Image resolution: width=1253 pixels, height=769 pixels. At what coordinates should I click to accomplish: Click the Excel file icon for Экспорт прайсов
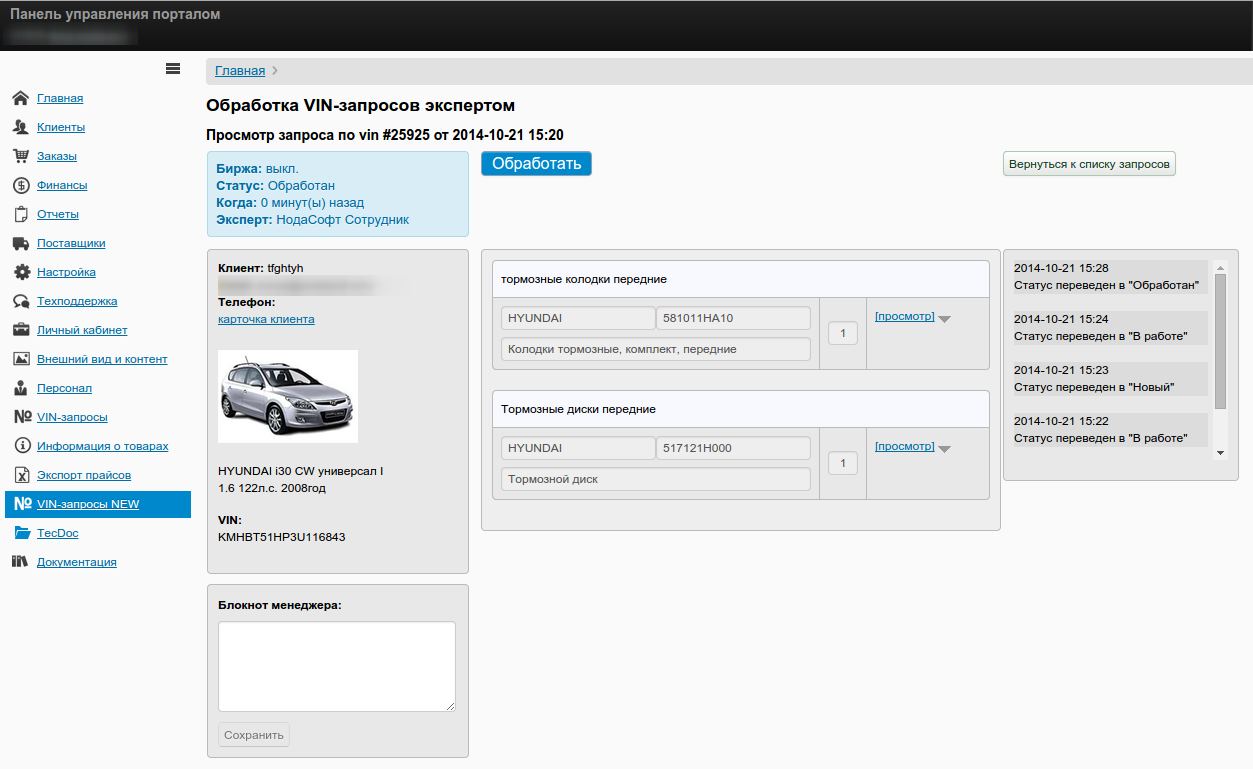point(20,475)
